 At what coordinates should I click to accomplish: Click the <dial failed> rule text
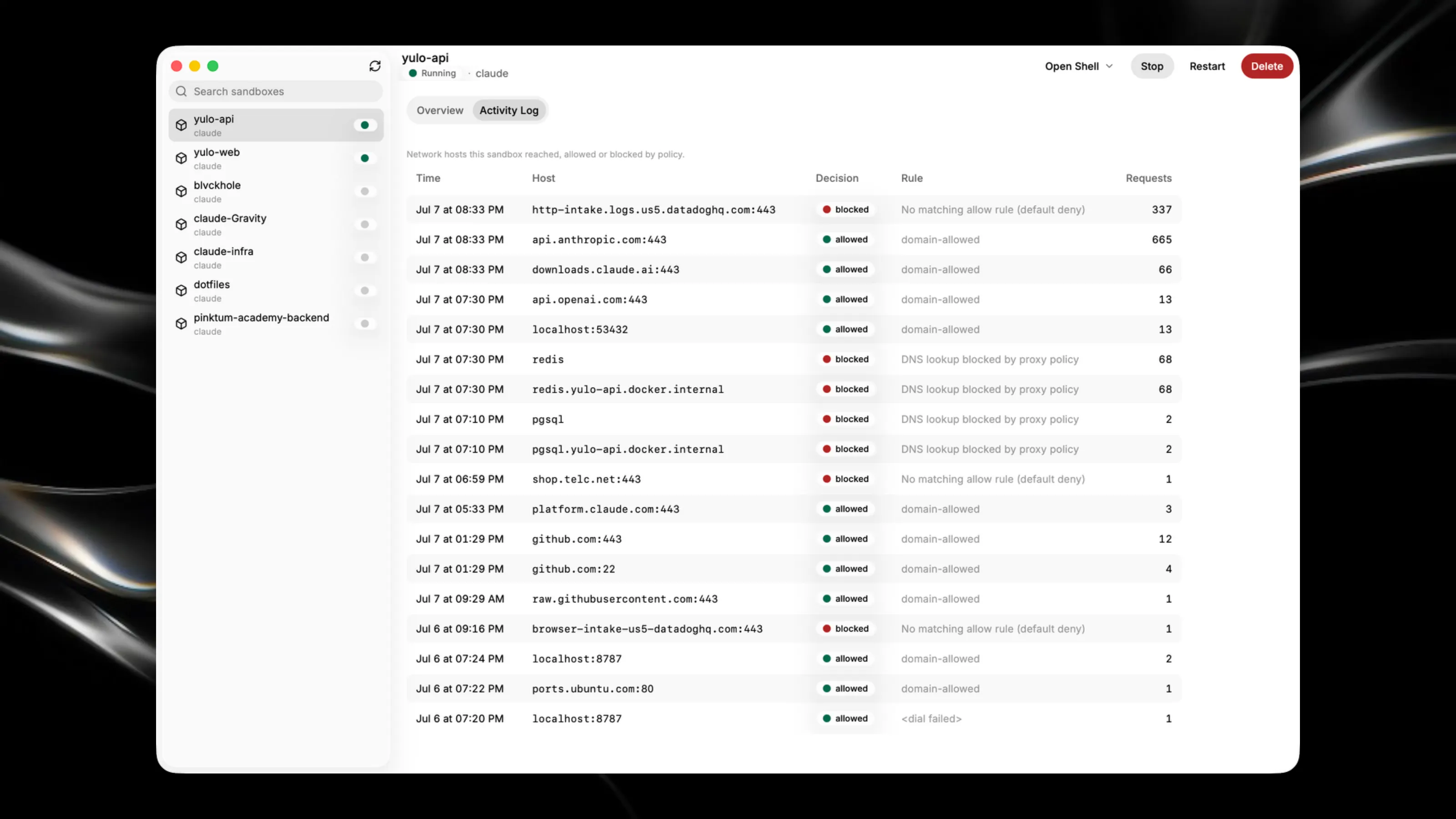pos(931,719)
